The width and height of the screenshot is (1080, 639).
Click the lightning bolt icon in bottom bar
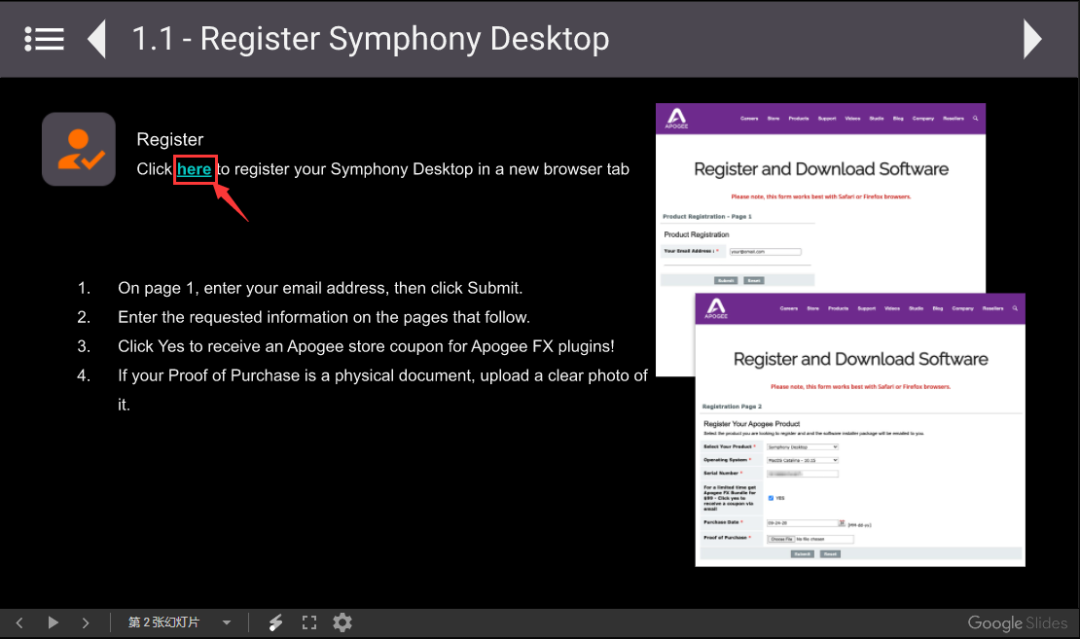[x=276, y=622]
